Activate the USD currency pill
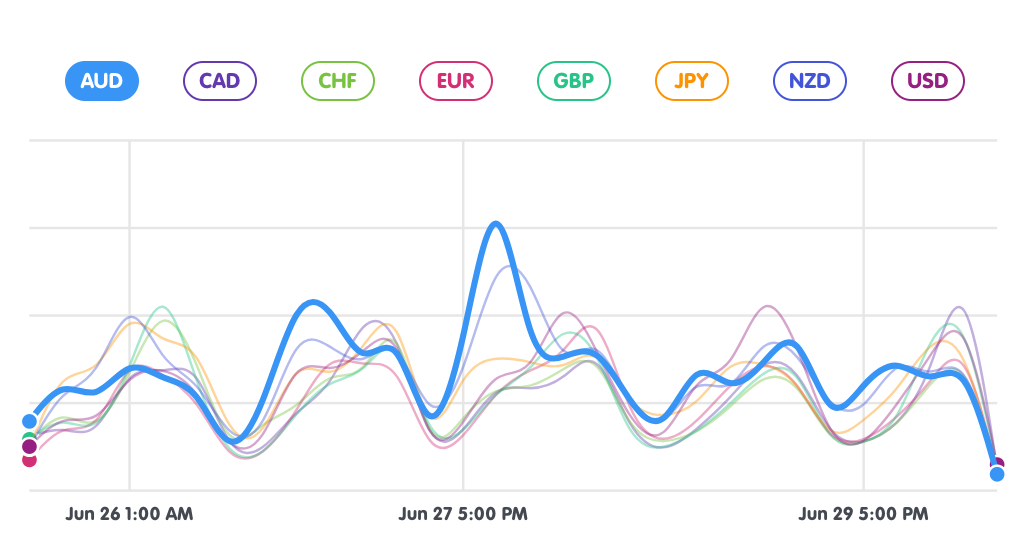This screenshot has width=1020, height=550. coord(928,81)
